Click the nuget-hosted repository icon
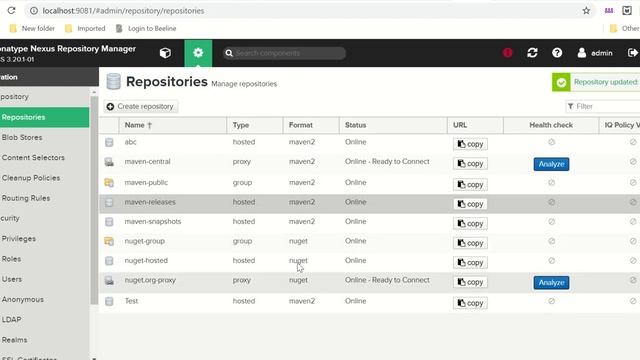Image resolution: width=640 pixels, height=360 pixels. tap(109, 260)
